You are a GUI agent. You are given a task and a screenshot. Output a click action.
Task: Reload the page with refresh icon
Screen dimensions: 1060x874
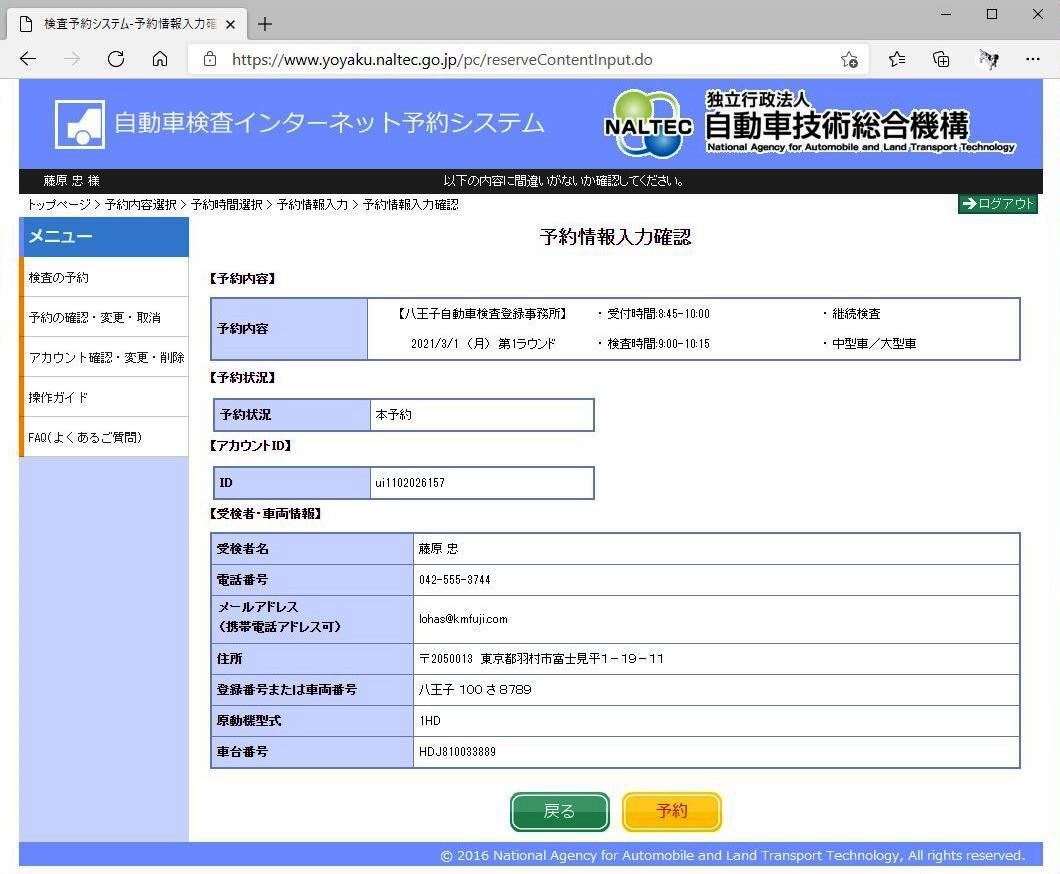pos(116,59)
